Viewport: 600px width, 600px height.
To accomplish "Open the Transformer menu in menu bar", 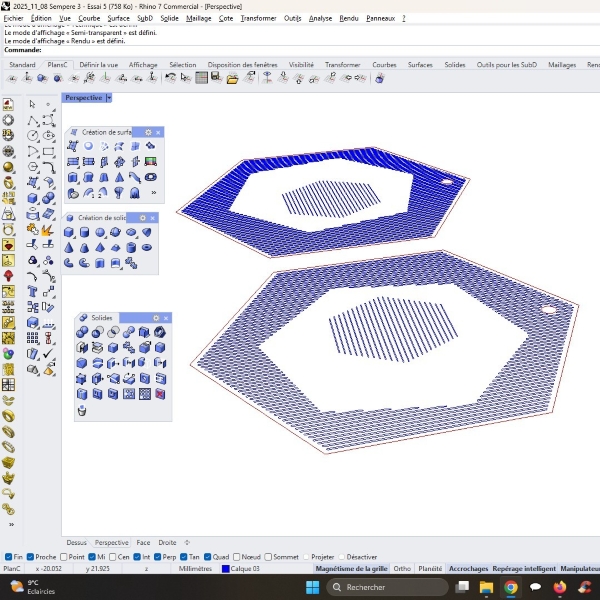I will (259, 18).
